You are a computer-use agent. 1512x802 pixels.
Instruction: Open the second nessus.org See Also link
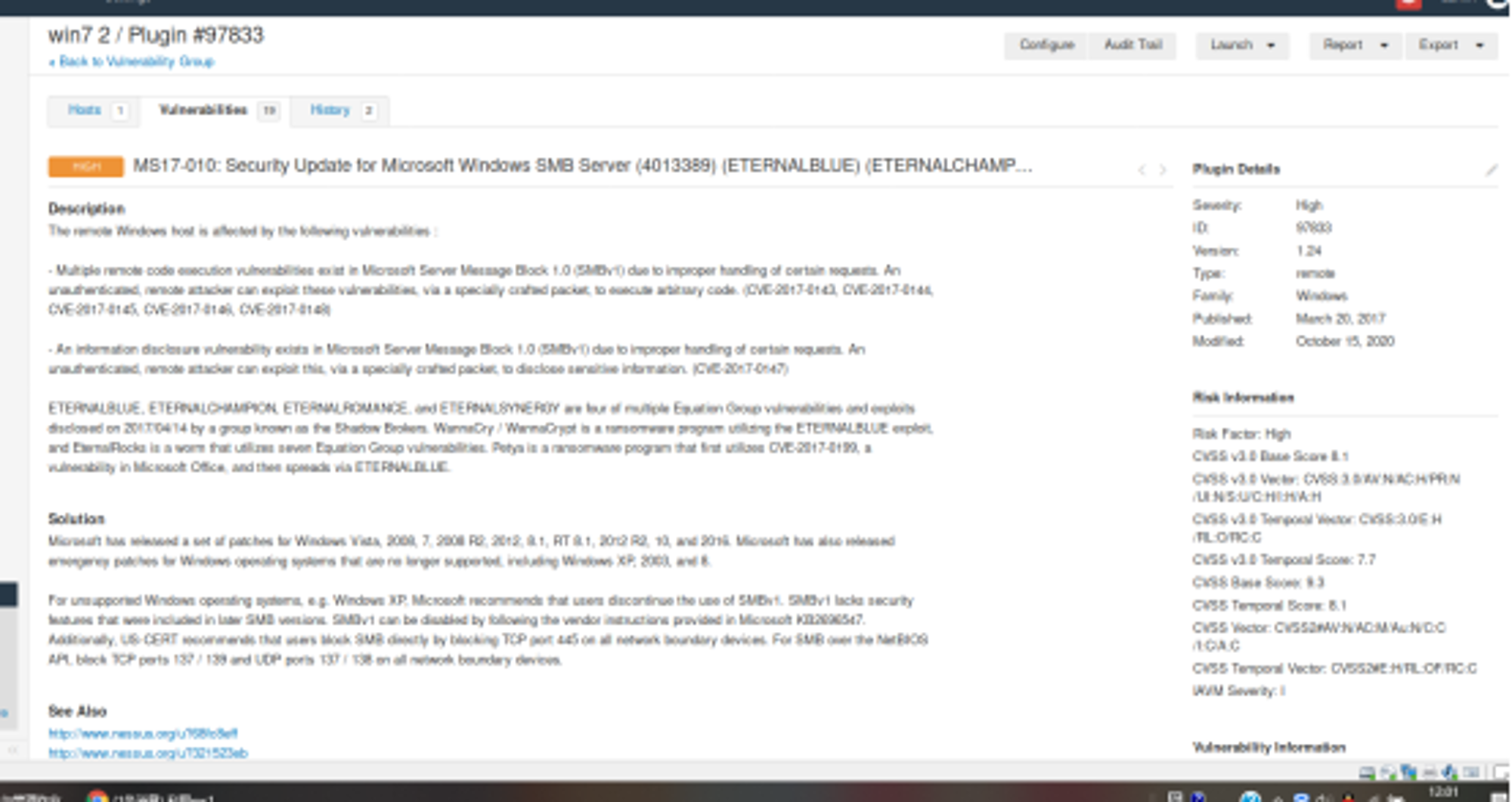pyautogui.click(x=148, y=753)
